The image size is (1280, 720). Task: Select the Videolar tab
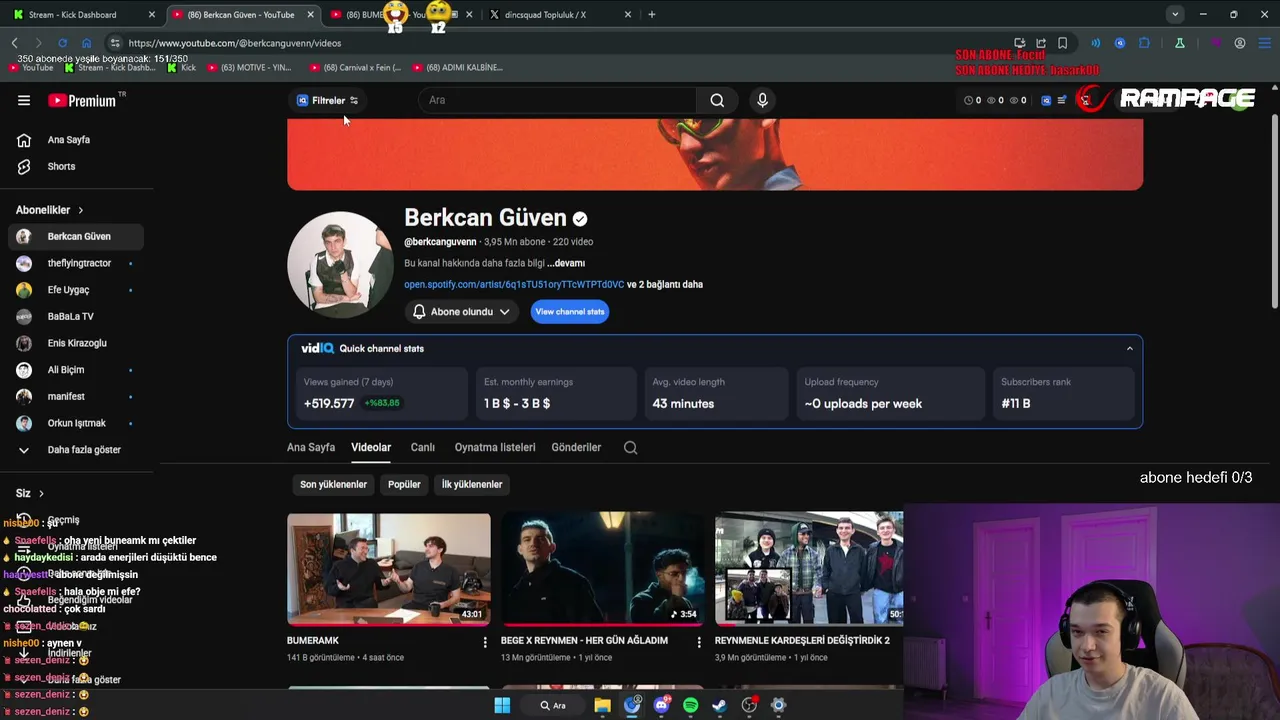tap(371, 447)
